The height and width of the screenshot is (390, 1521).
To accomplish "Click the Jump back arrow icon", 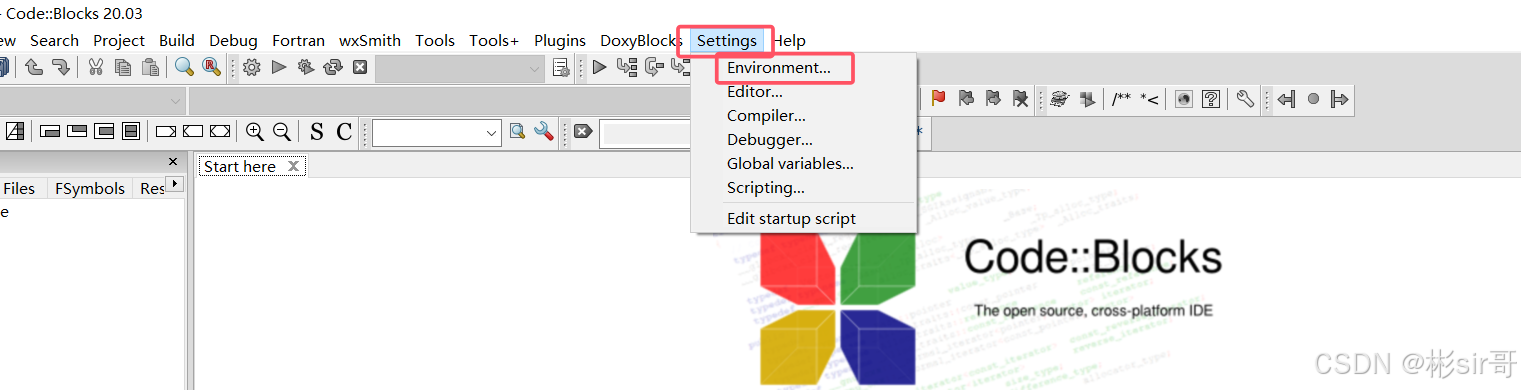I will pos(1287,98).
